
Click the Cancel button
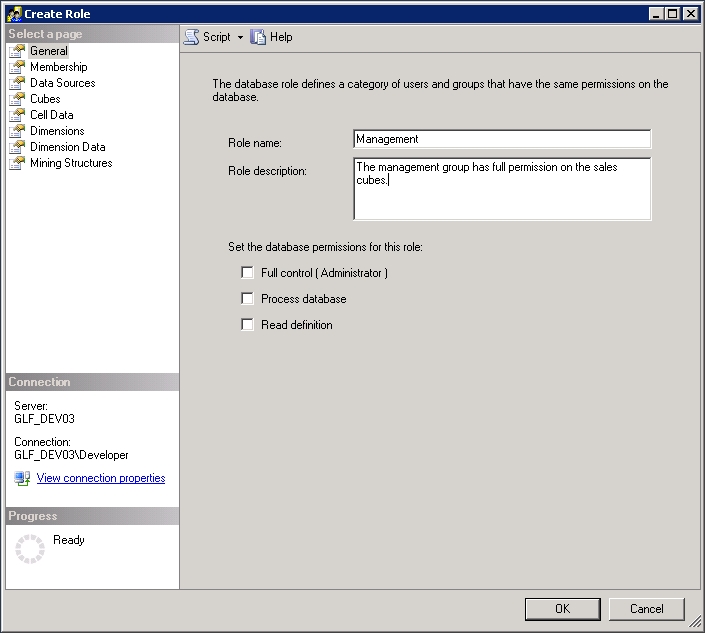[647, 609]
